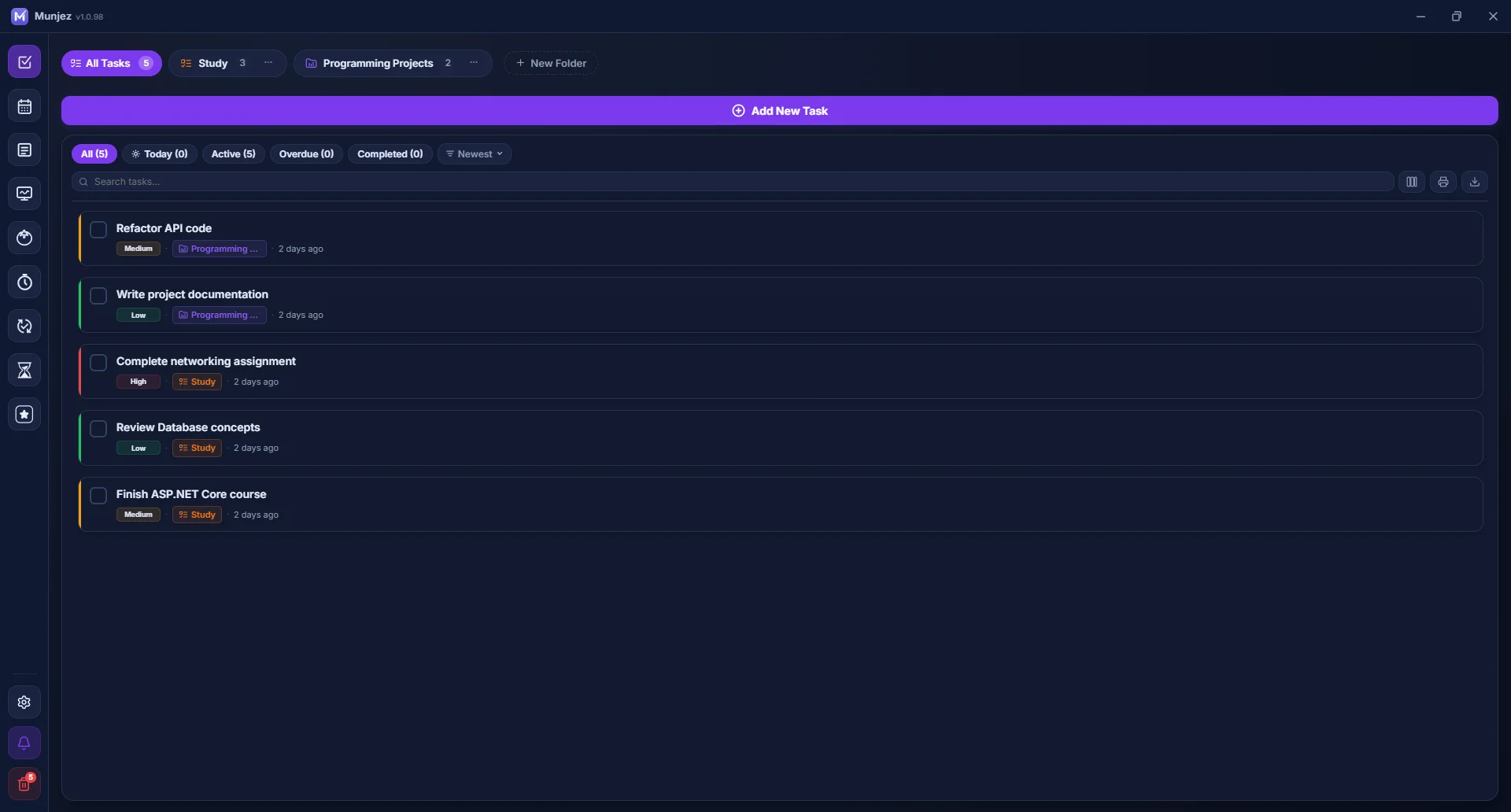This screenshot has height=812, width=1511.
Task: Open the Tasks view in sidebar
Action: [x=24, y=62]
